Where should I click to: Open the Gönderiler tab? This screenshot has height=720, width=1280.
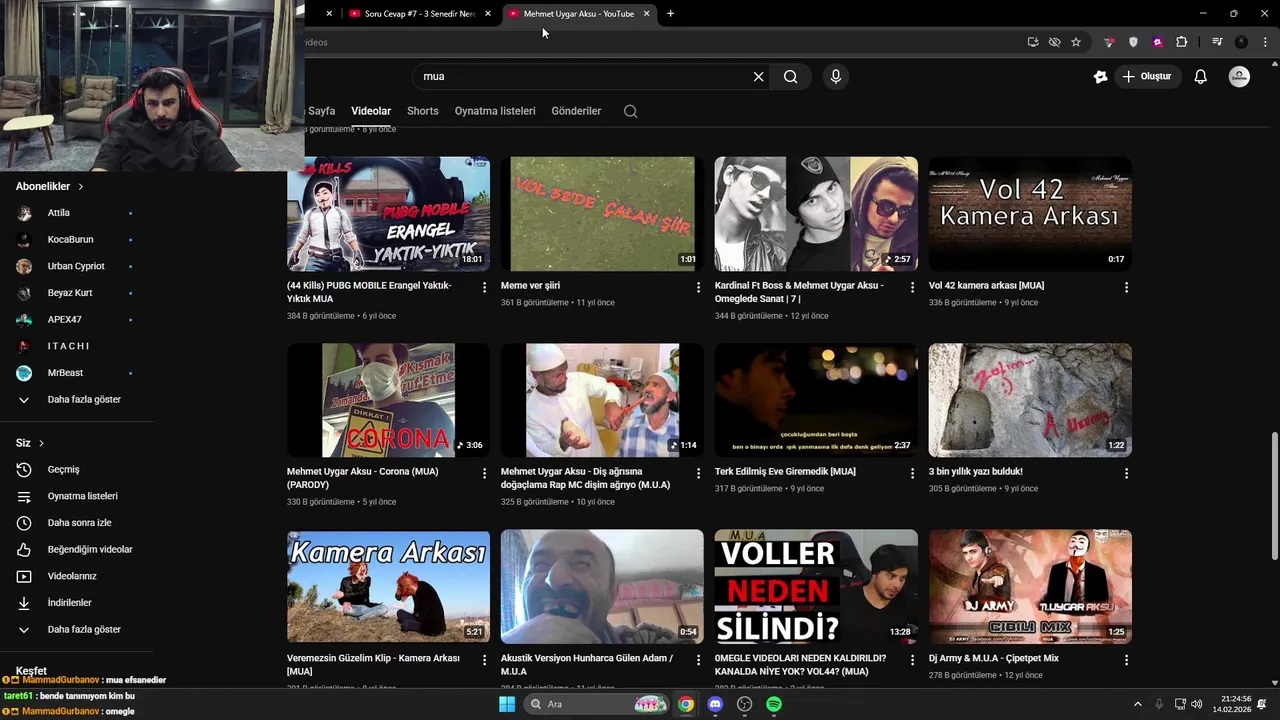[x=576, y=111]
